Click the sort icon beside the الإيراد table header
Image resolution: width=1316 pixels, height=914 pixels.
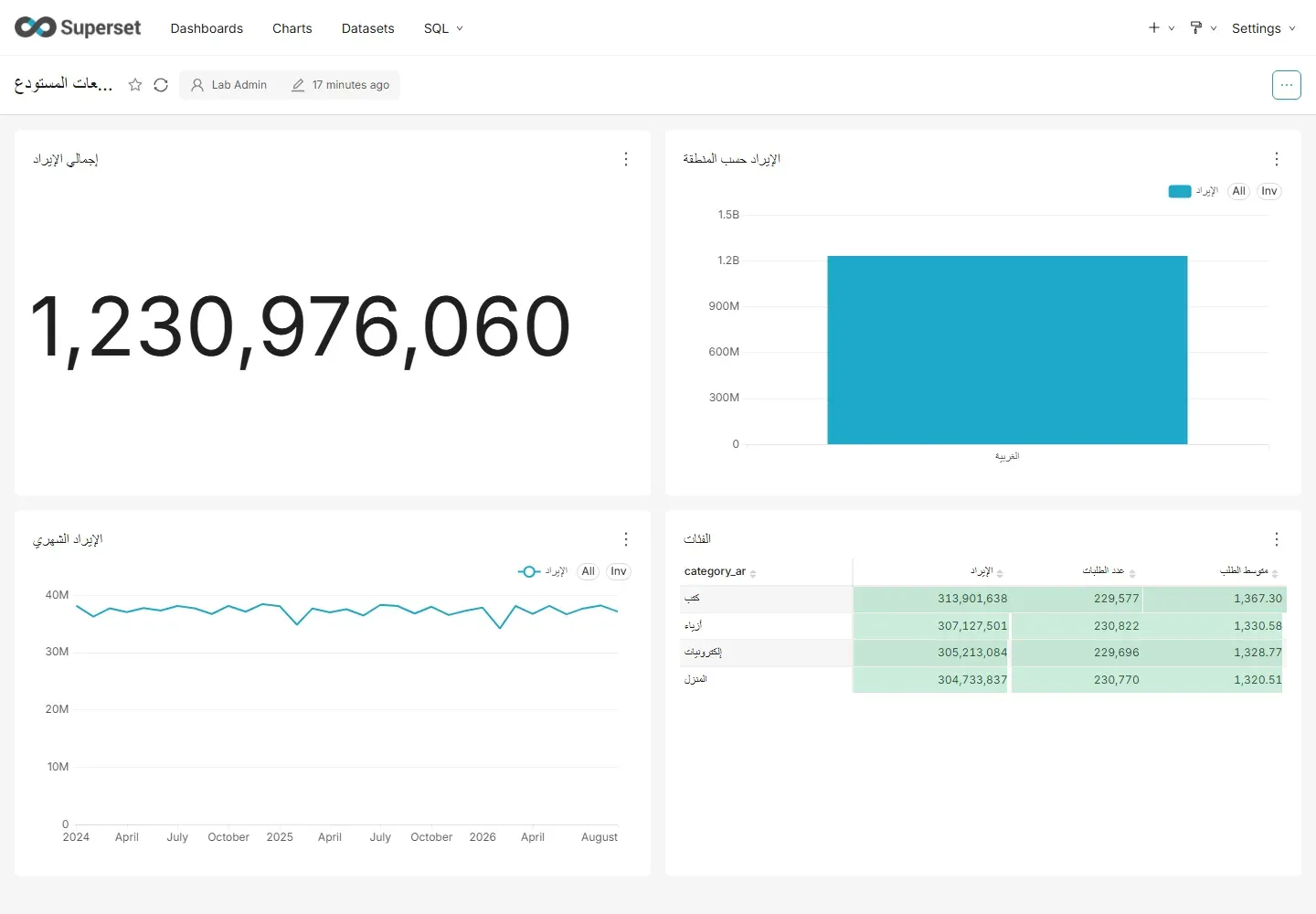tap(1000, 573)
